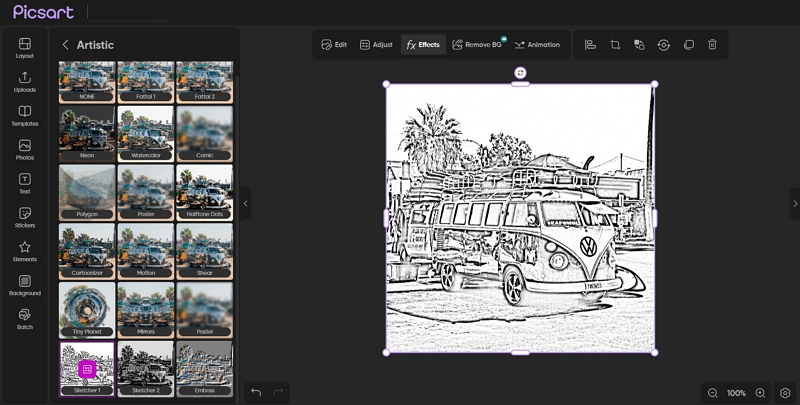Open the Animation options
800x405 pixels.
click(537, 45)
